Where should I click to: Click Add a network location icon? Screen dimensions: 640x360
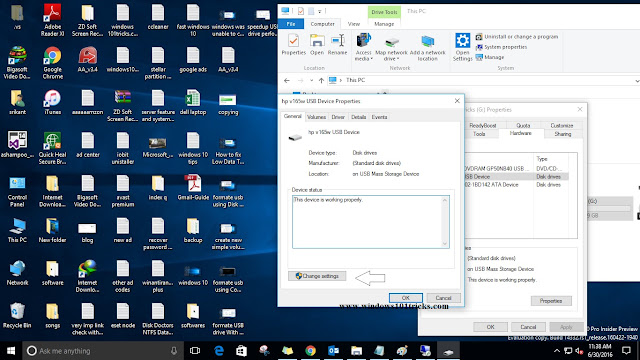tap(427, 48)
